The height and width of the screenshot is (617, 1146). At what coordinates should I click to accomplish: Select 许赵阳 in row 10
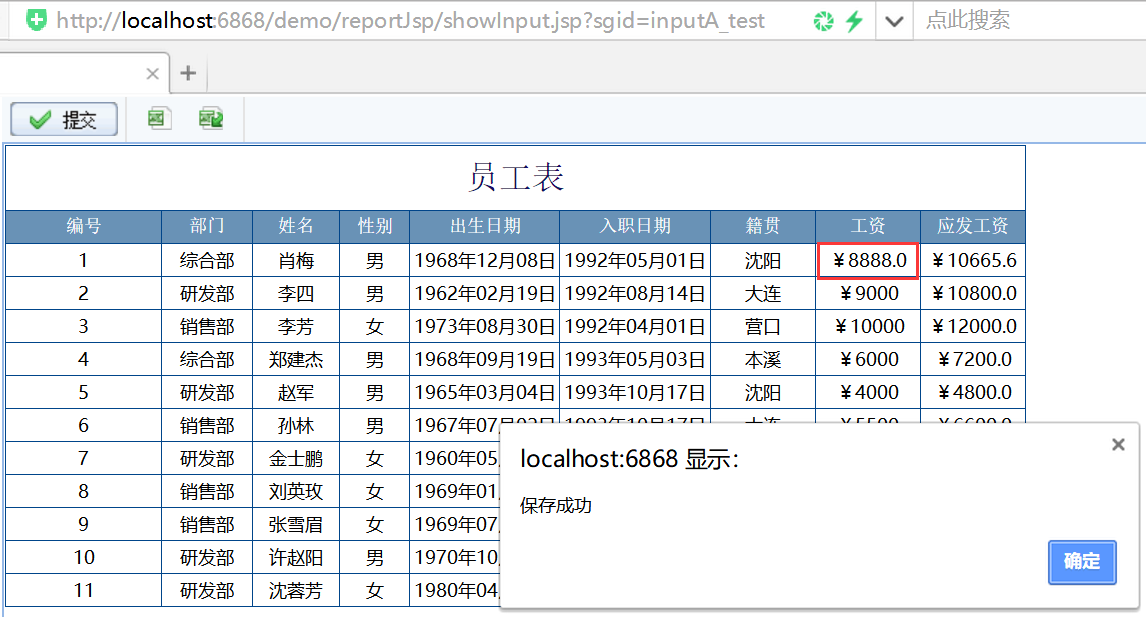click(x=296, y=557)
